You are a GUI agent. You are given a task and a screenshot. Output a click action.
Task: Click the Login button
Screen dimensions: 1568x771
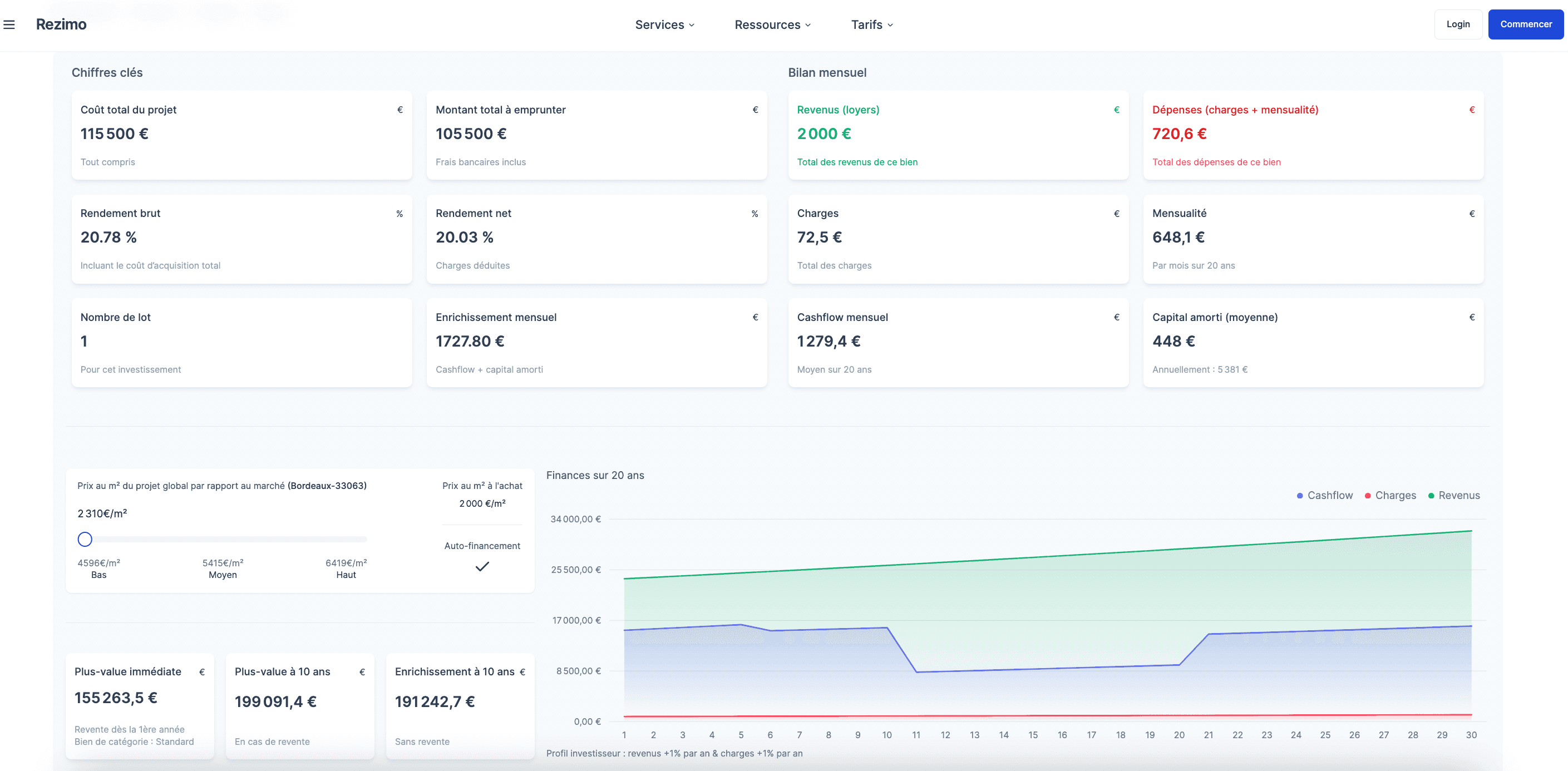(1458, 24)
